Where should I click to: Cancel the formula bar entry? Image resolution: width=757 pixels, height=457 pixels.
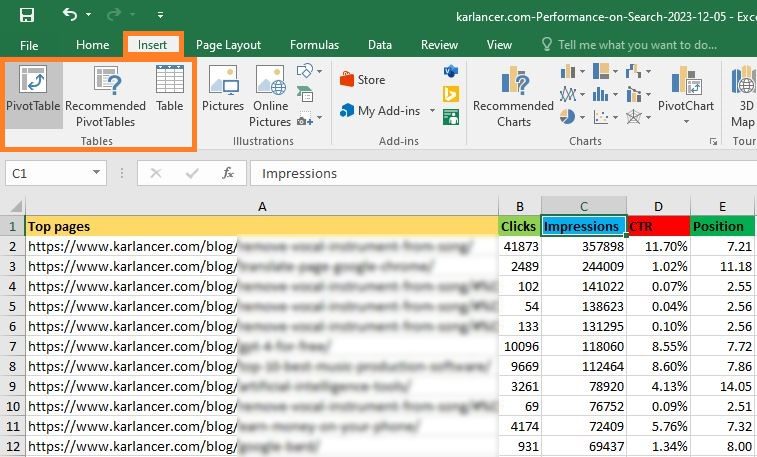click(155, 173)
